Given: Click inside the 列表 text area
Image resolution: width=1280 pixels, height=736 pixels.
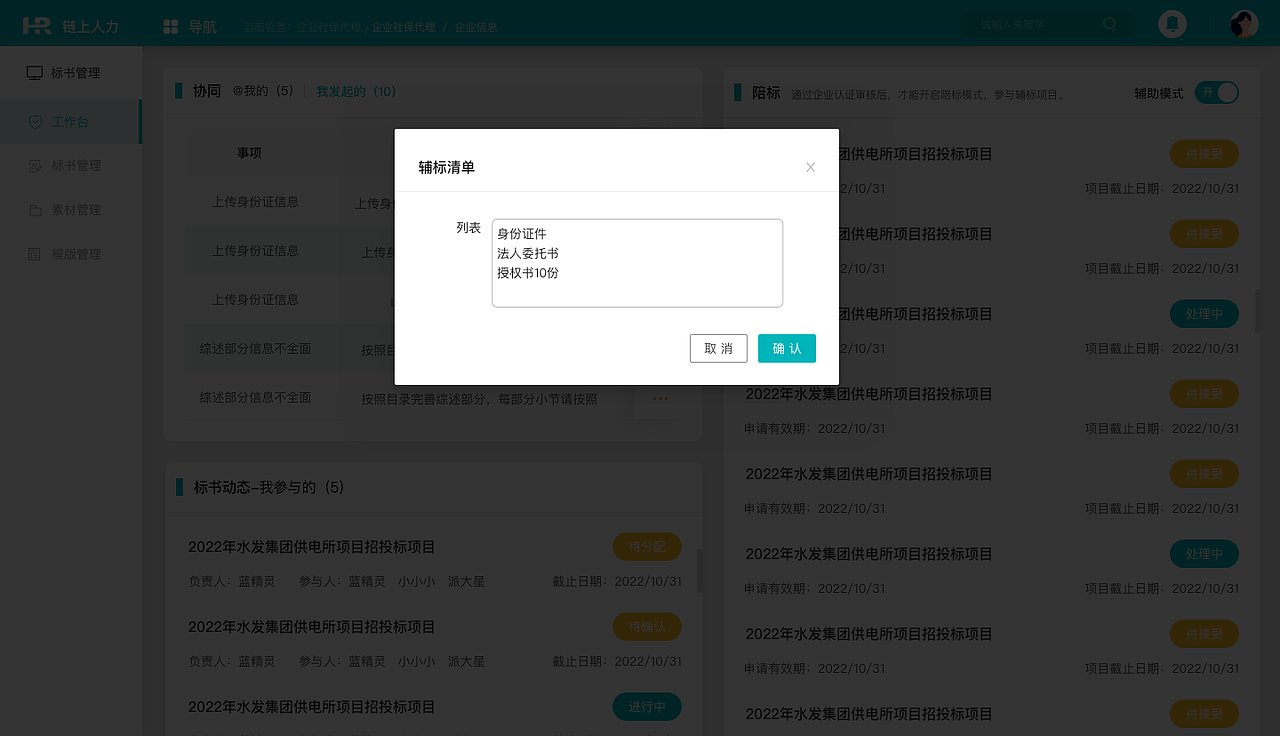Looking at the screenshot, I should 637,263.
